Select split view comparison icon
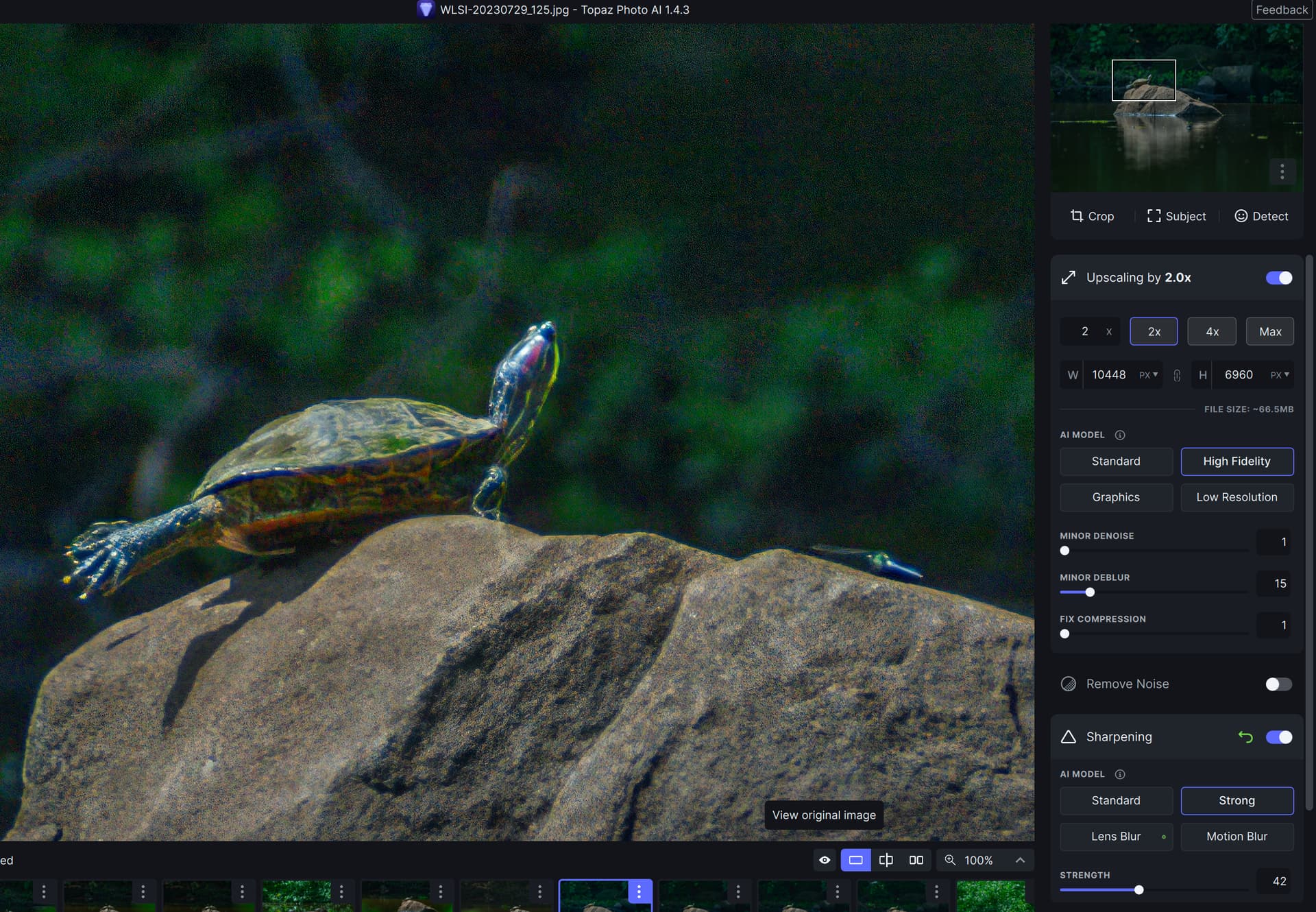1316x912 pixels. pos(886,860)
